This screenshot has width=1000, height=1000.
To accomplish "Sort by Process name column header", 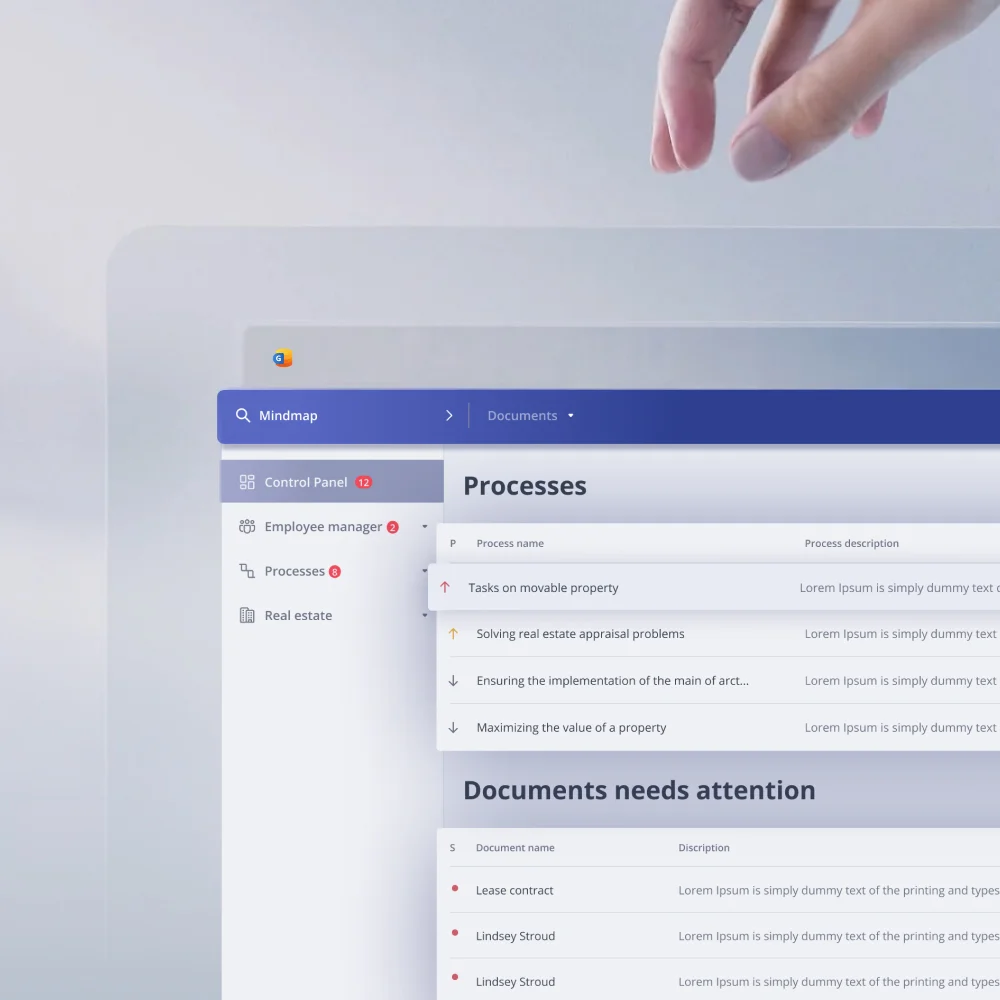I will (510, 544).
